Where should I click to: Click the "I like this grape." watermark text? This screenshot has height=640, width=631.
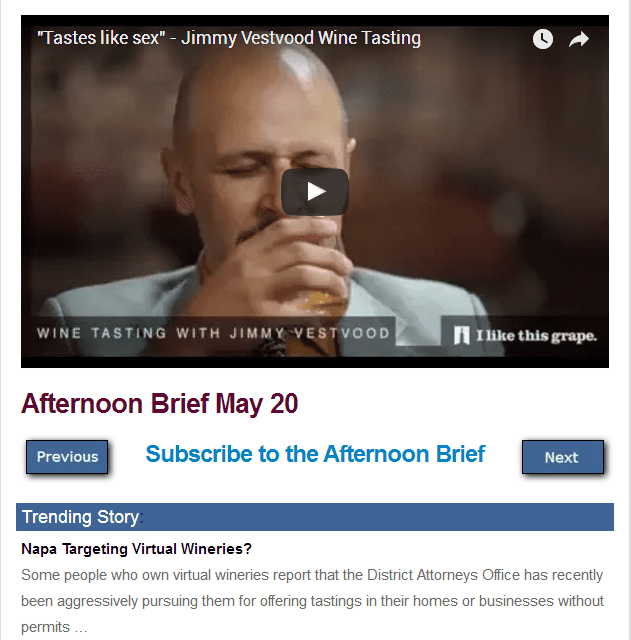pos(536,336)
